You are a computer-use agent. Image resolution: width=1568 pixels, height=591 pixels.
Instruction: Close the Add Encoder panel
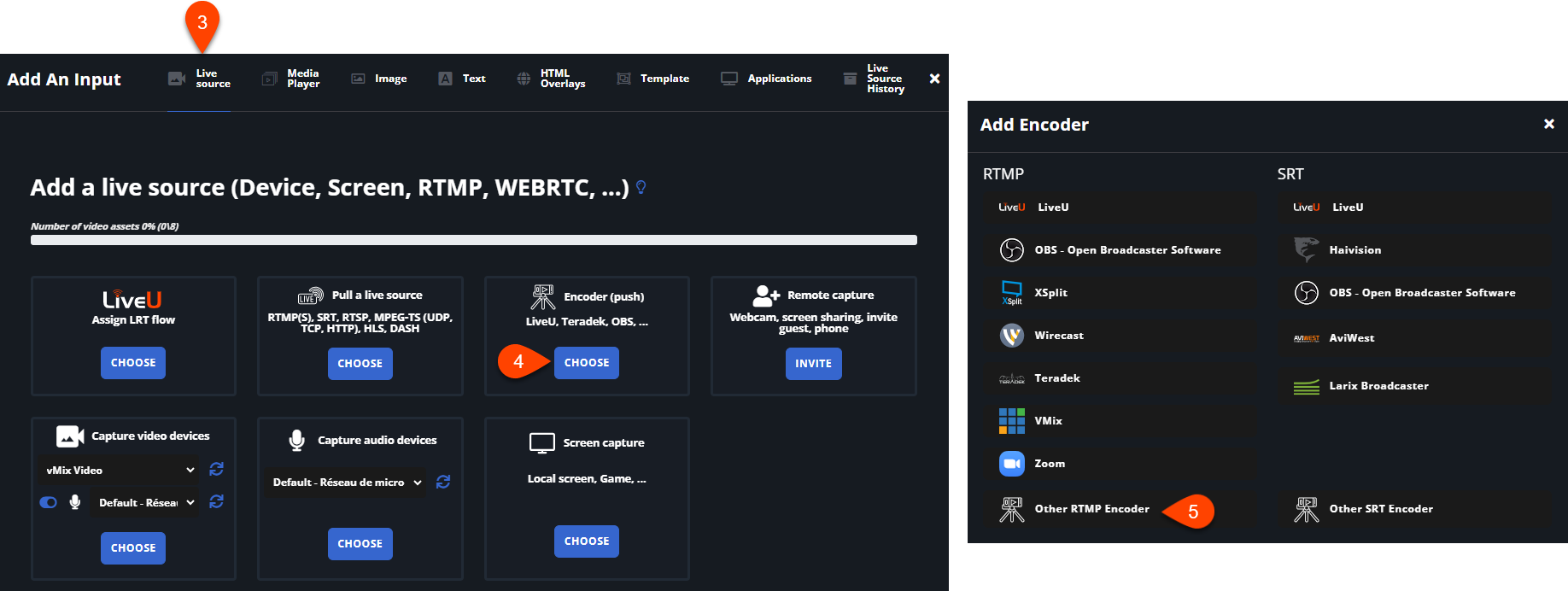[1548, 124]
